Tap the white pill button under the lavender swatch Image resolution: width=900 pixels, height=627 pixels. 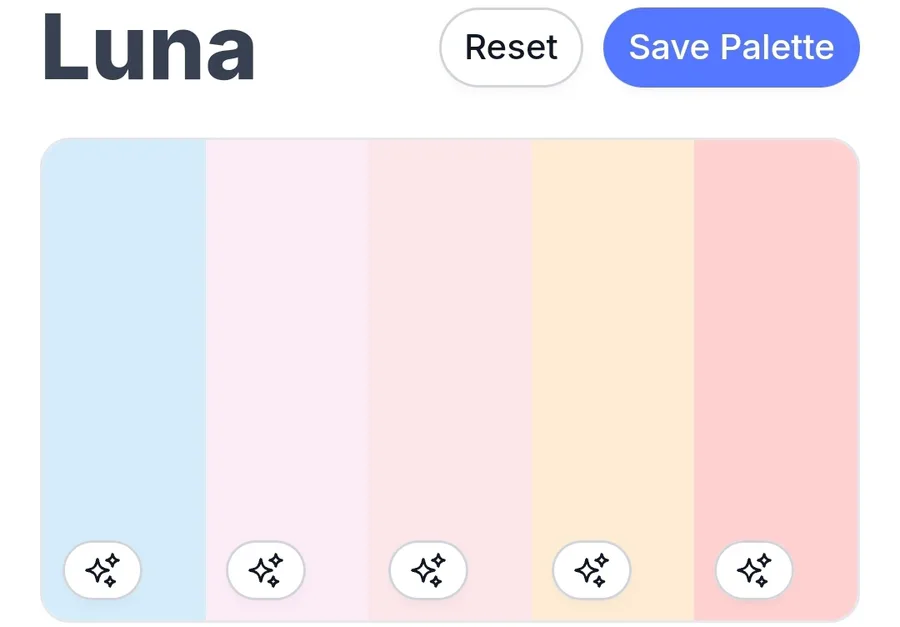click(x=265, y=570)
